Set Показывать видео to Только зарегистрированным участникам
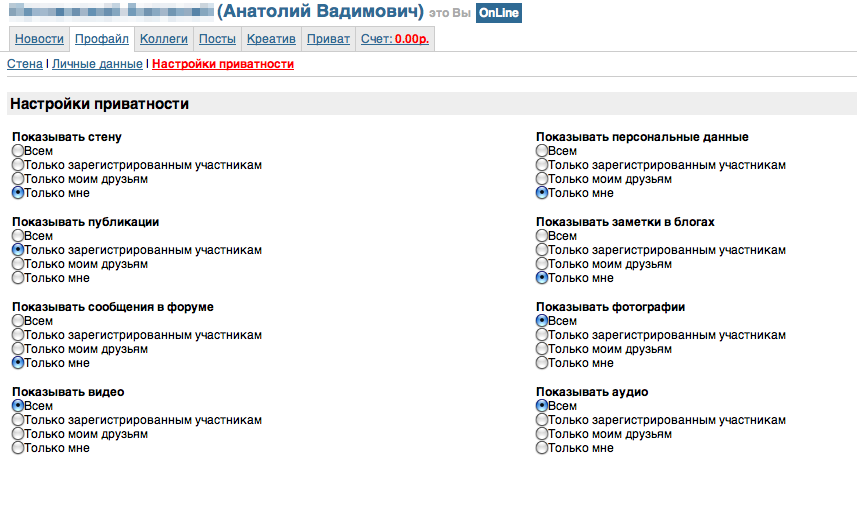Viewport: 857px width, 511px height. pyautogui.click(x=18, y=420)
